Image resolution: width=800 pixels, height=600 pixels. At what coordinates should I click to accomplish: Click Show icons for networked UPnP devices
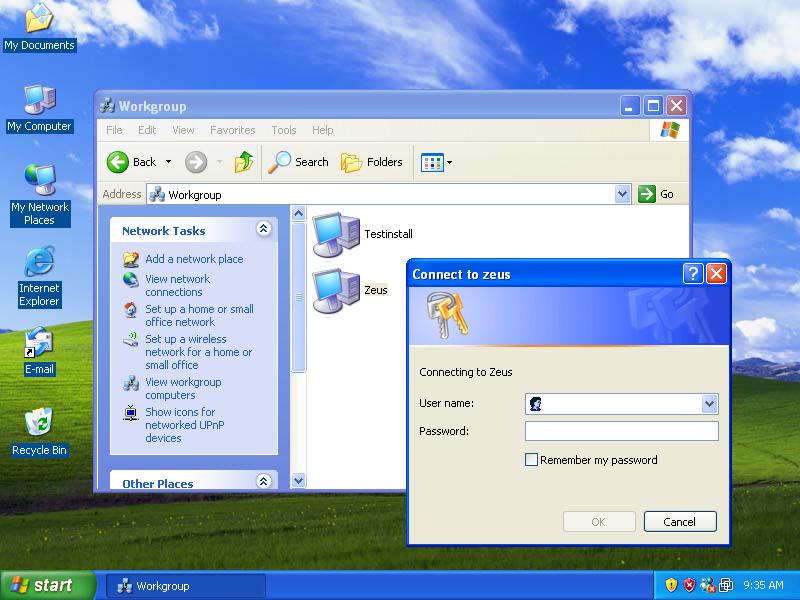(185, 425)
